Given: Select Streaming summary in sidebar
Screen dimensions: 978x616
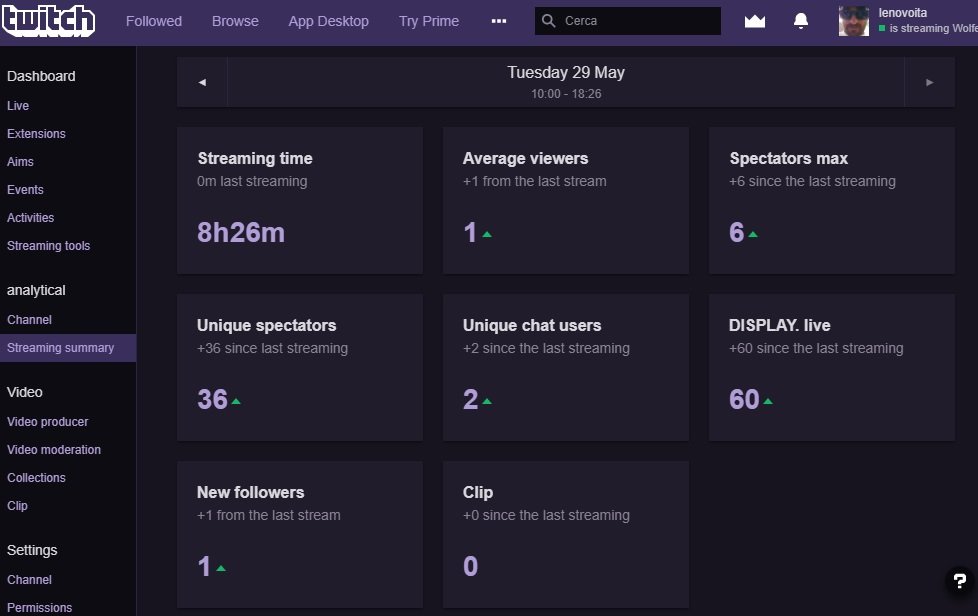Looking at the screenshot, I should pos(68,348).
